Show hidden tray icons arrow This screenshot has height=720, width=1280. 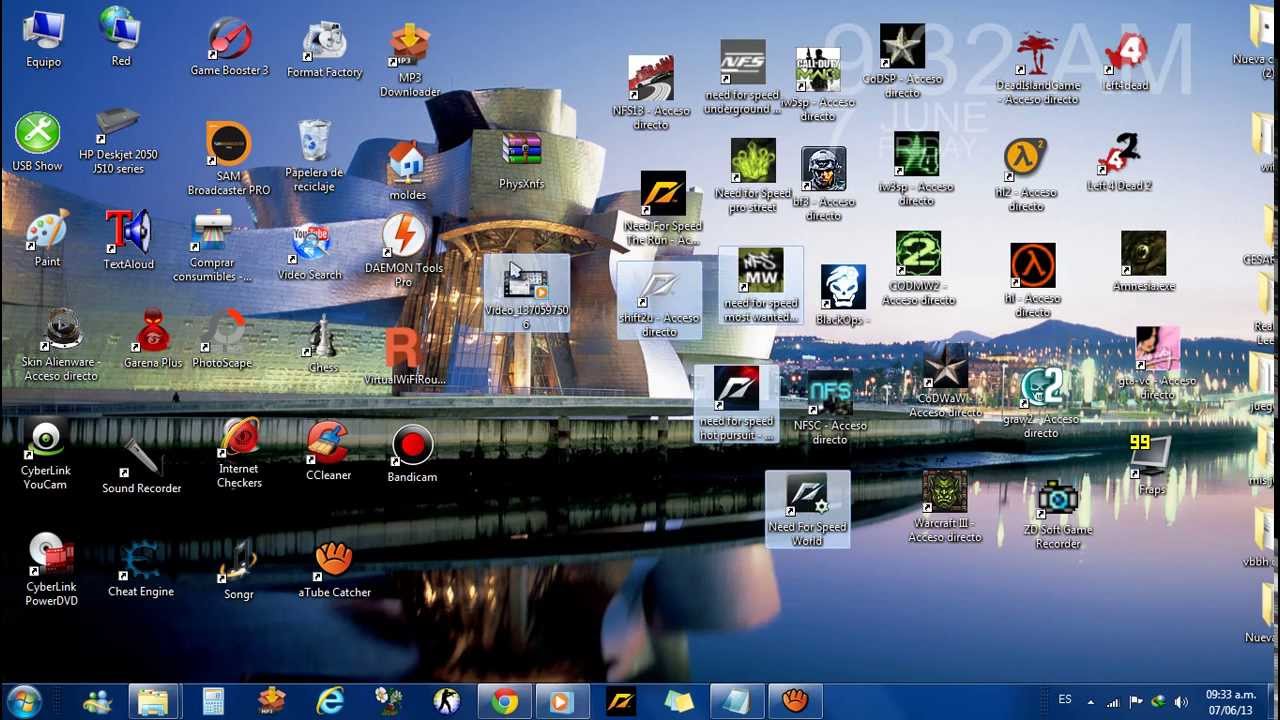click(1091, 702)
